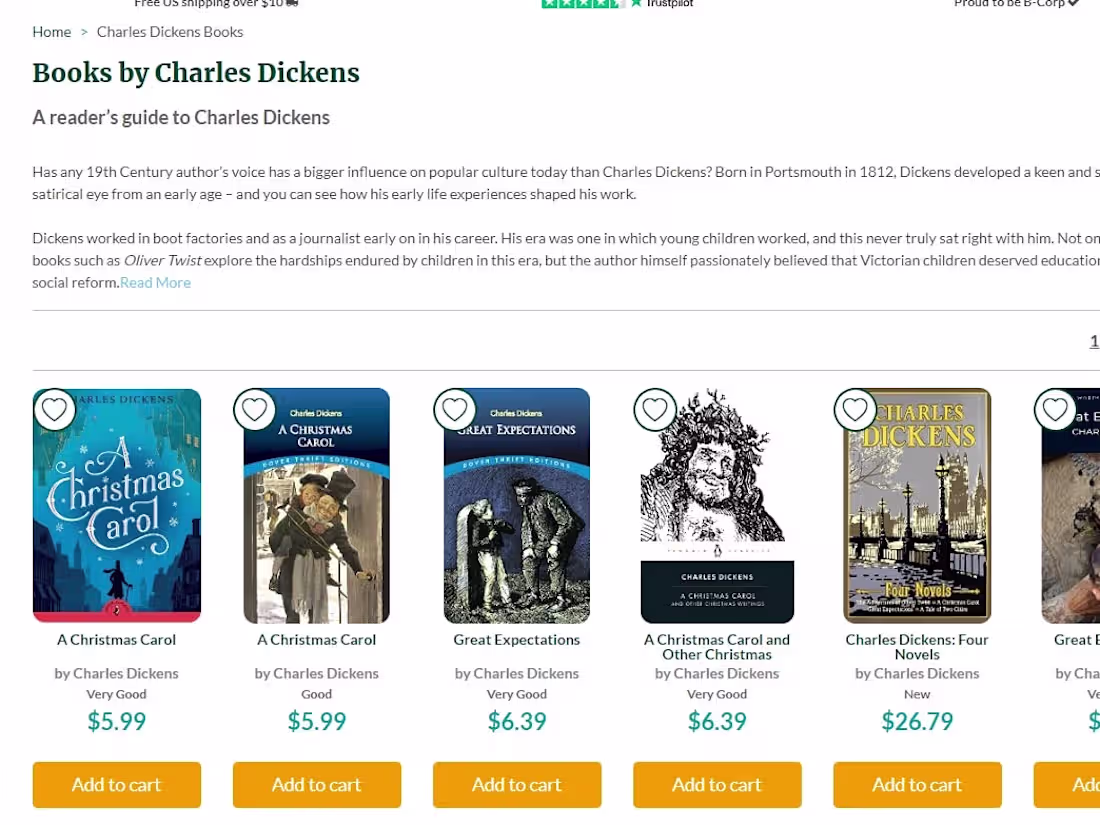Open the Home breadcrumb

coord(51,31)
